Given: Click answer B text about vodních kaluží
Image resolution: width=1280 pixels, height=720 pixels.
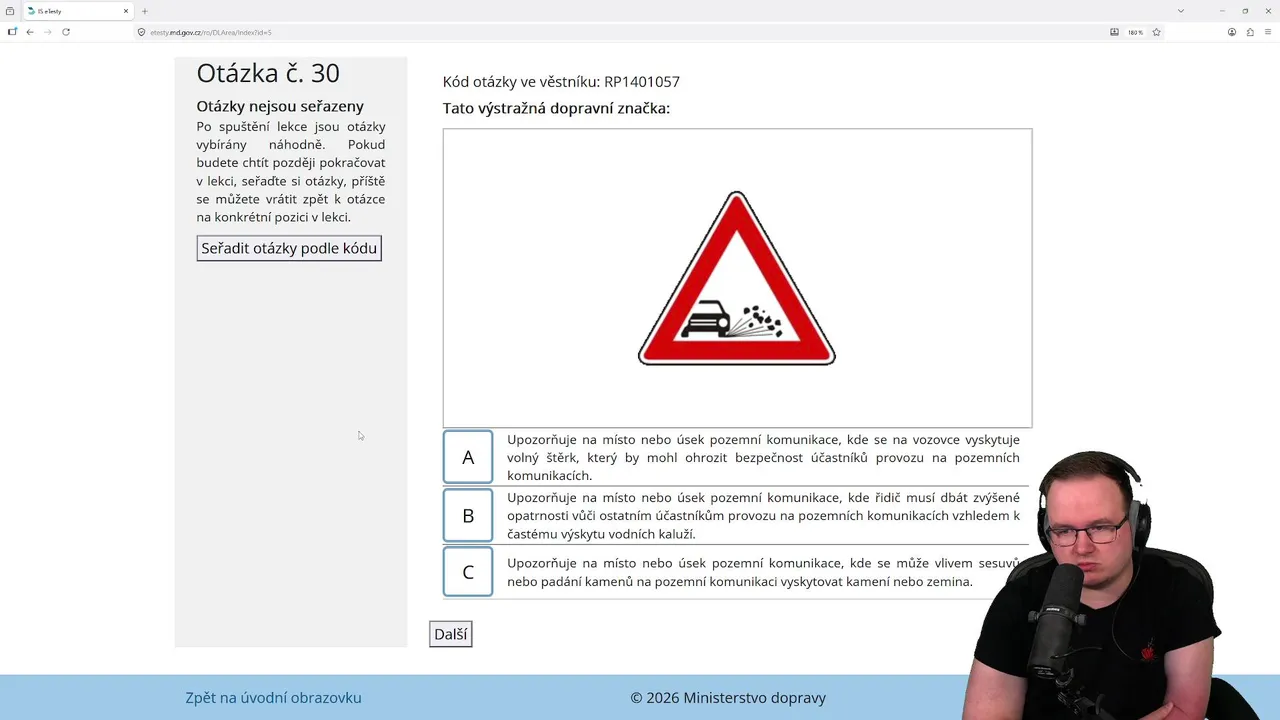Looking at the screenshot, I should (763, 515).
